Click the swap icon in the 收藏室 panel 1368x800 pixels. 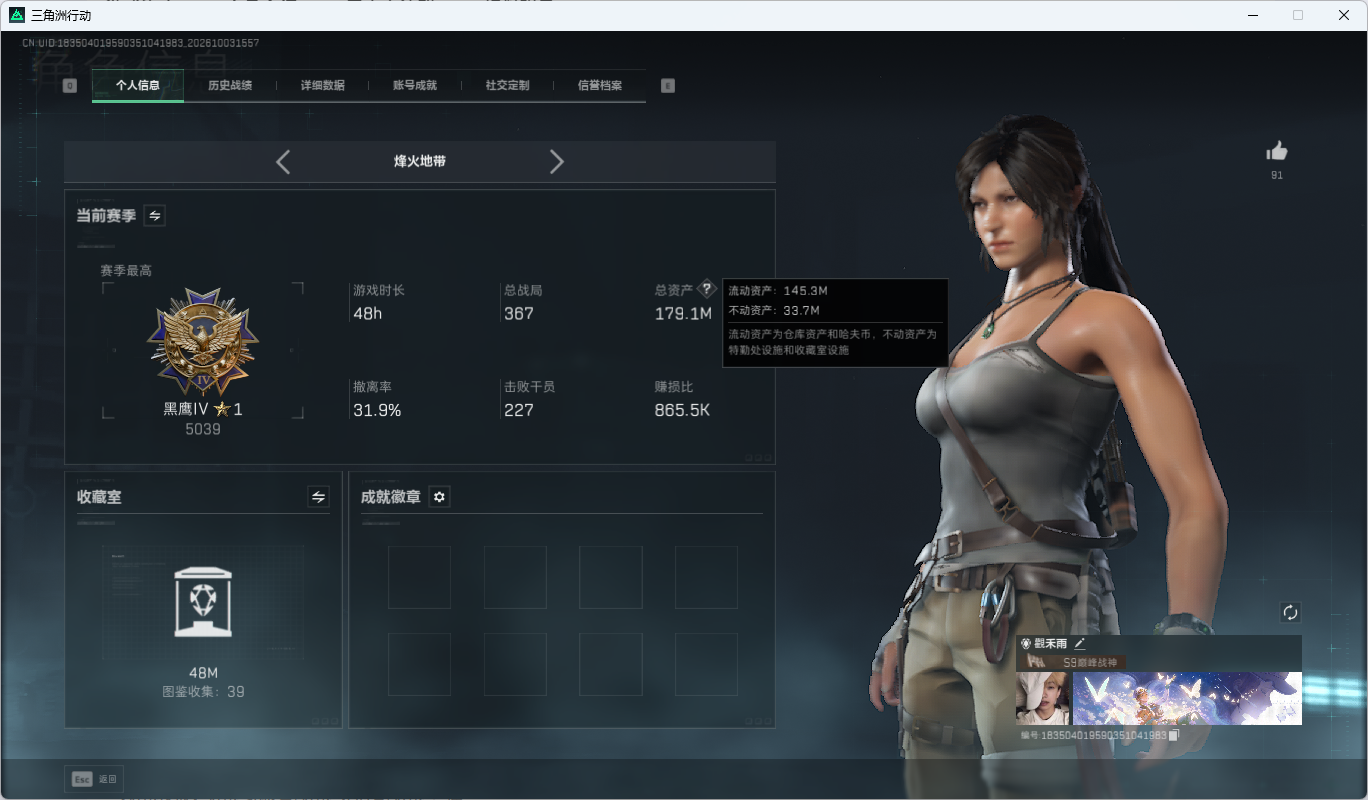point(318,497)
